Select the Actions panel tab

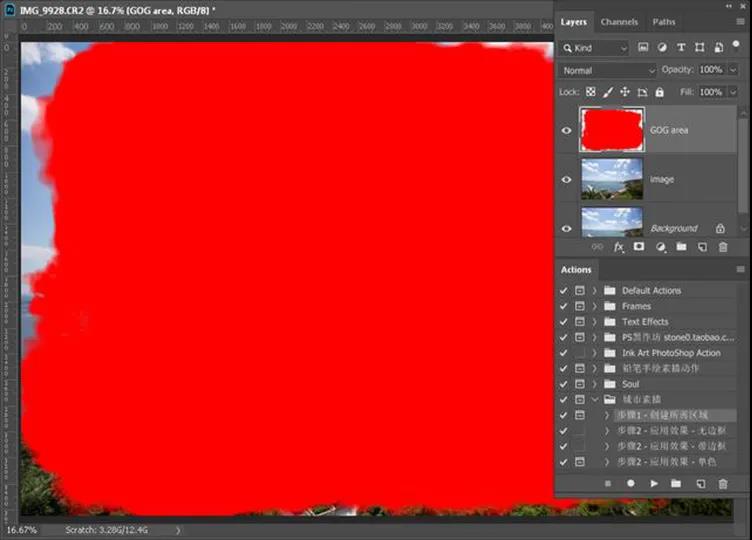pyautogui.click(x=576, y=270)
